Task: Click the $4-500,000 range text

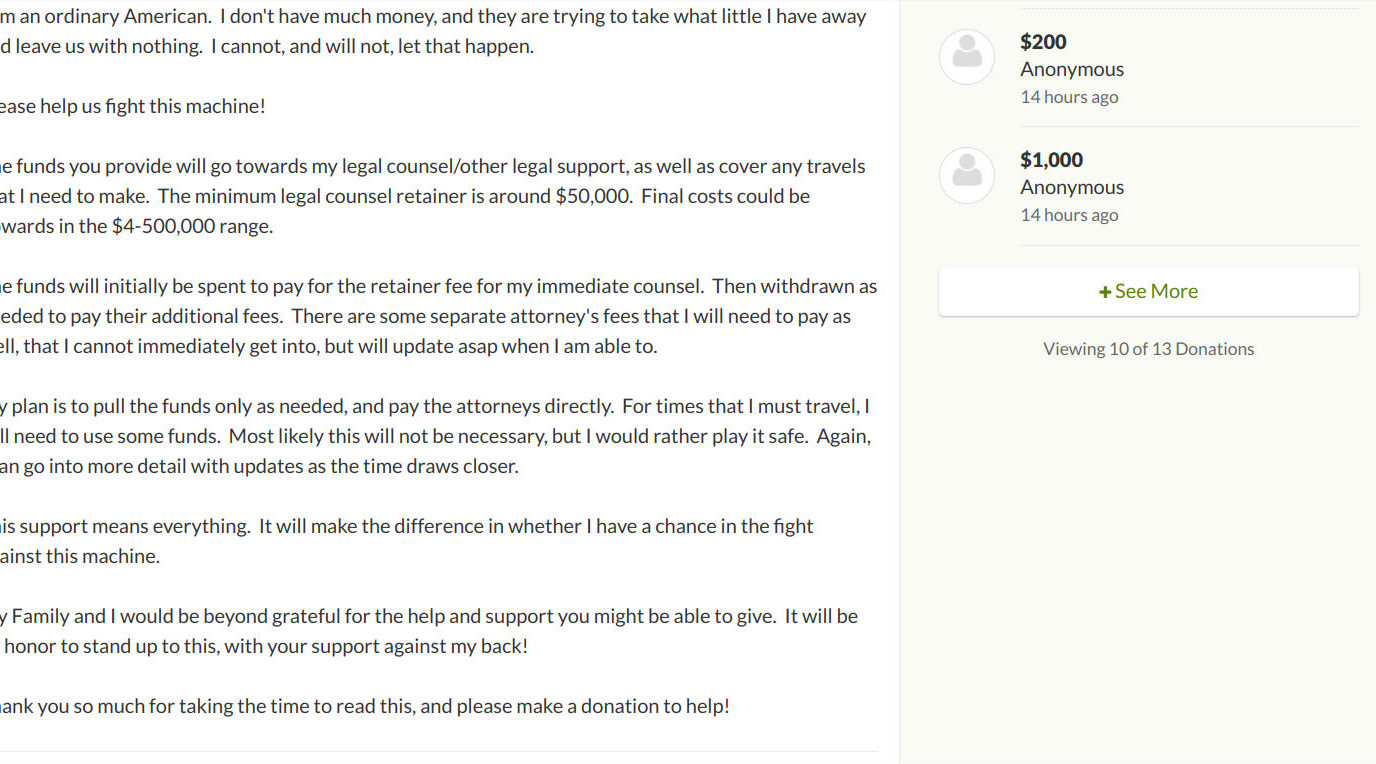Action: 191,226
